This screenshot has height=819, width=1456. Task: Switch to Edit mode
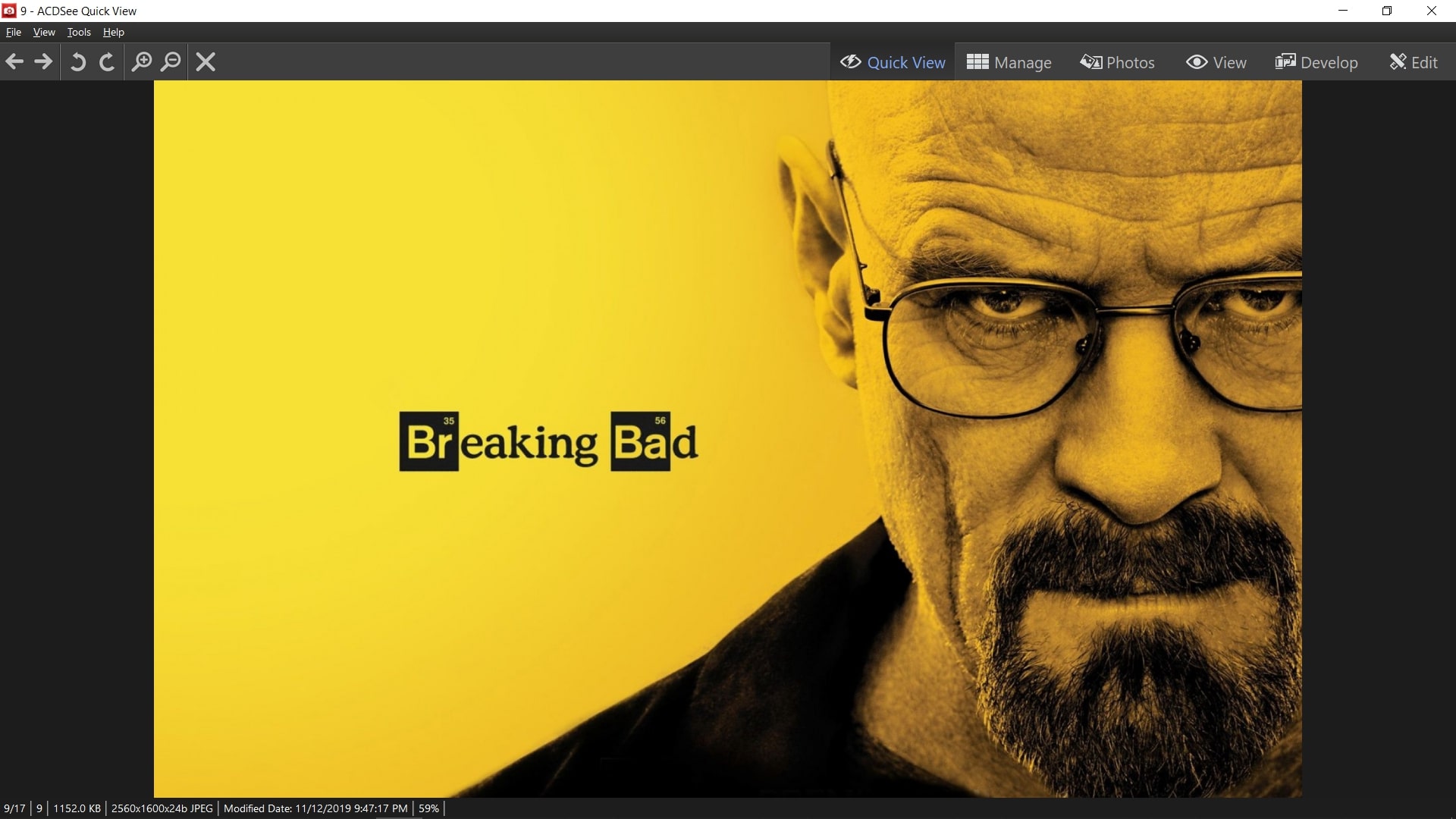[x=1414, y=62]
